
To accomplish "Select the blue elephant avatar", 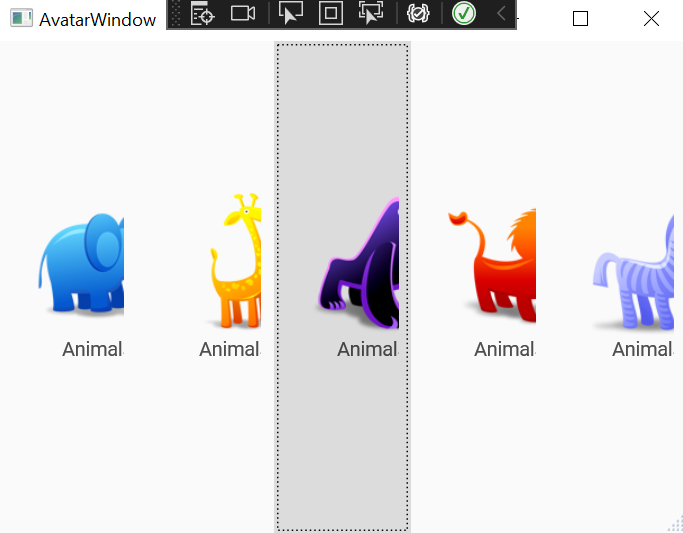I will [x=81, y=263].
